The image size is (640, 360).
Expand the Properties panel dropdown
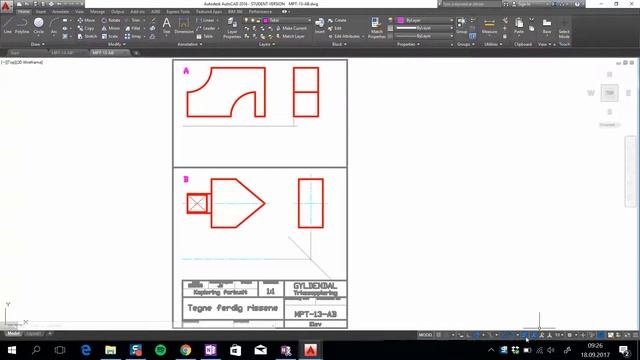[x=408, y=44]
